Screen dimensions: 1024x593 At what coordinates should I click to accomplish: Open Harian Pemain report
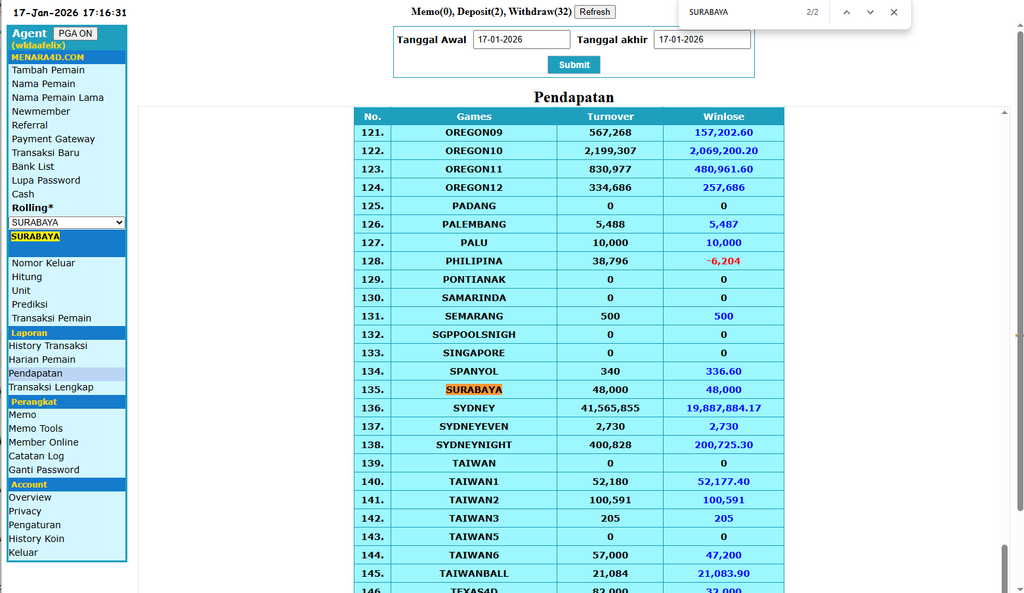(x=42, y=360)
